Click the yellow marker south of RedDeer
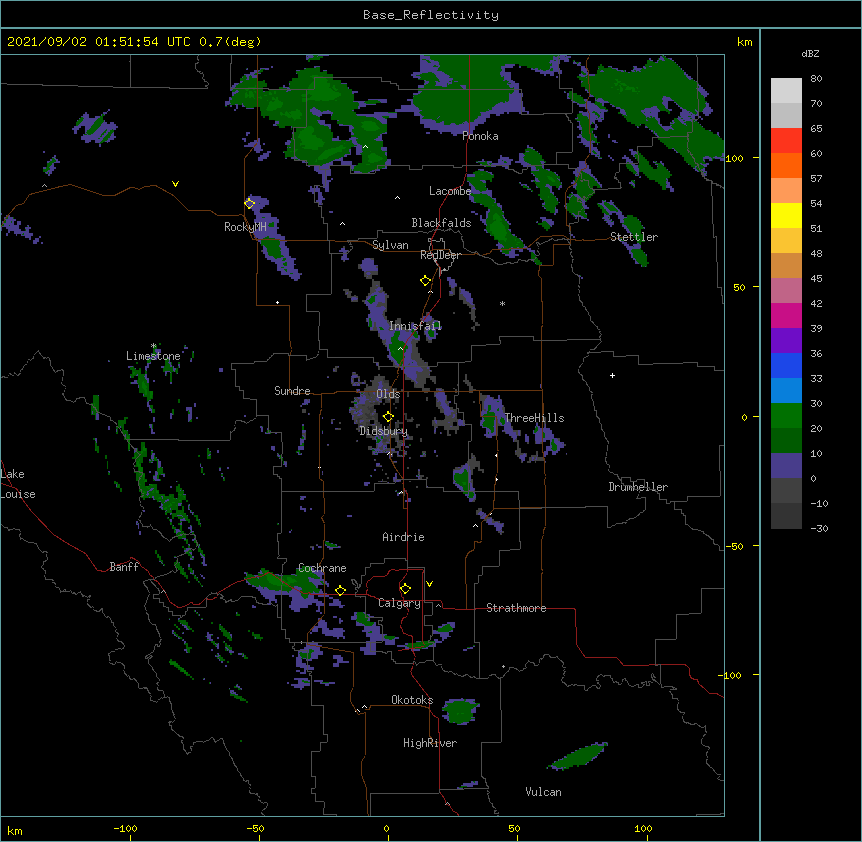 pyautogui.click(x=425, y=281)
